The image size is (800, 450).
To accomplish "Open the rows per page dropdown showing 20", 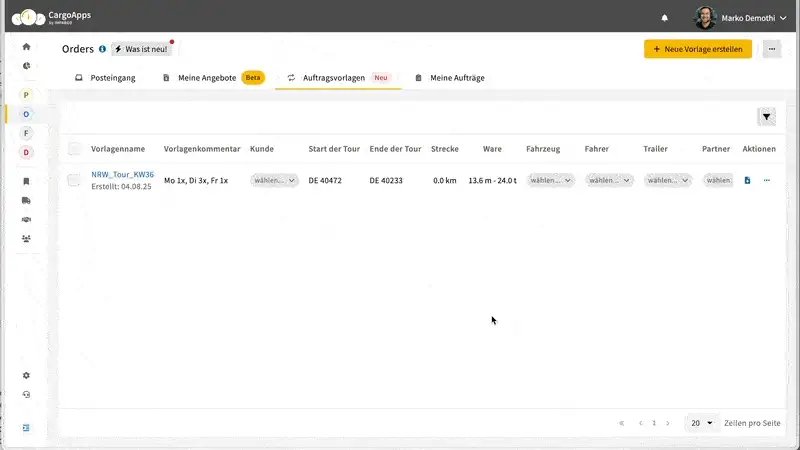I will coord(702,423).
